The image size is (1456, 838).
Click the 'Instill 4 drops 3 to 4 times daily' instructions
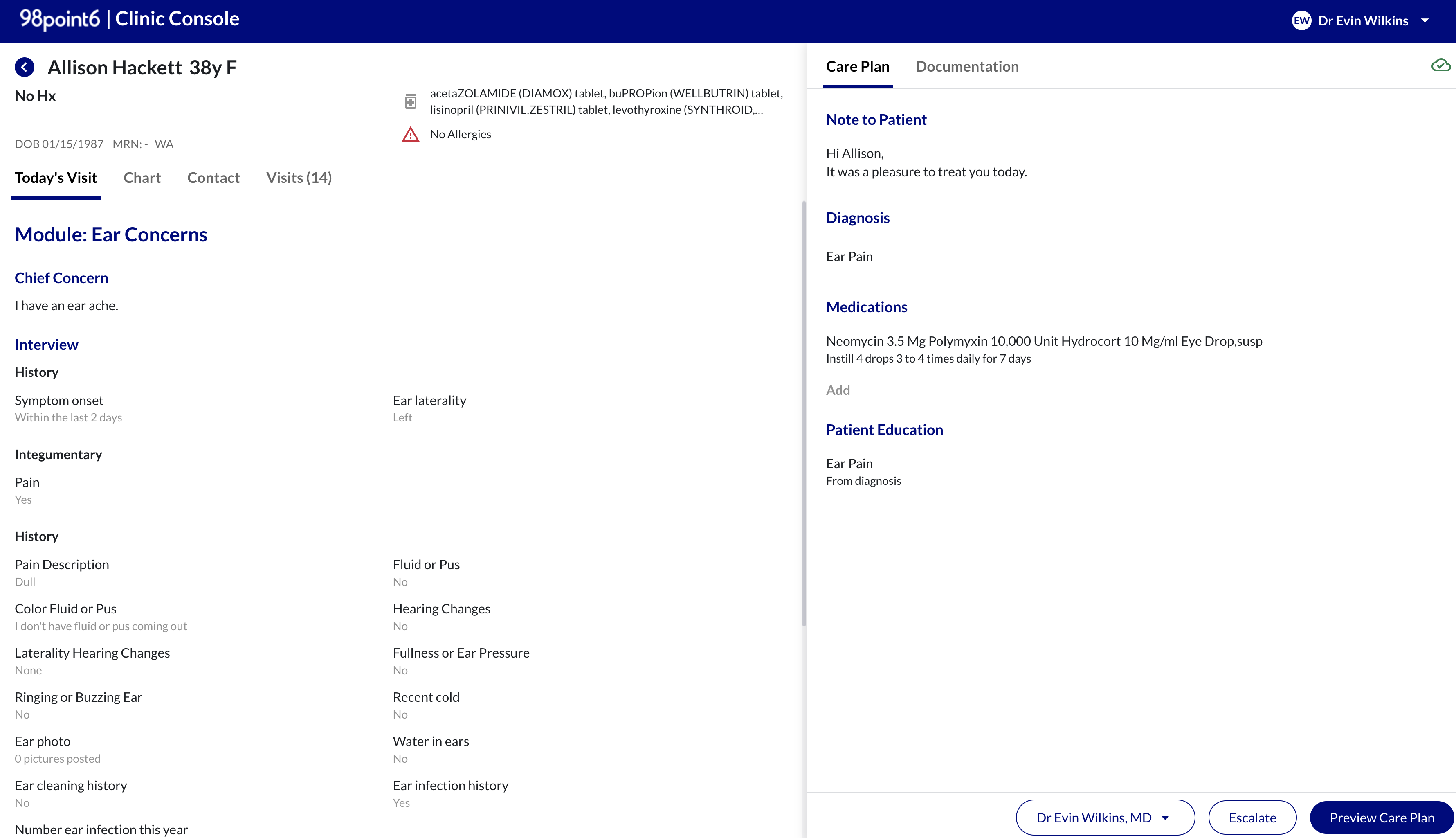tap(928, 358)
